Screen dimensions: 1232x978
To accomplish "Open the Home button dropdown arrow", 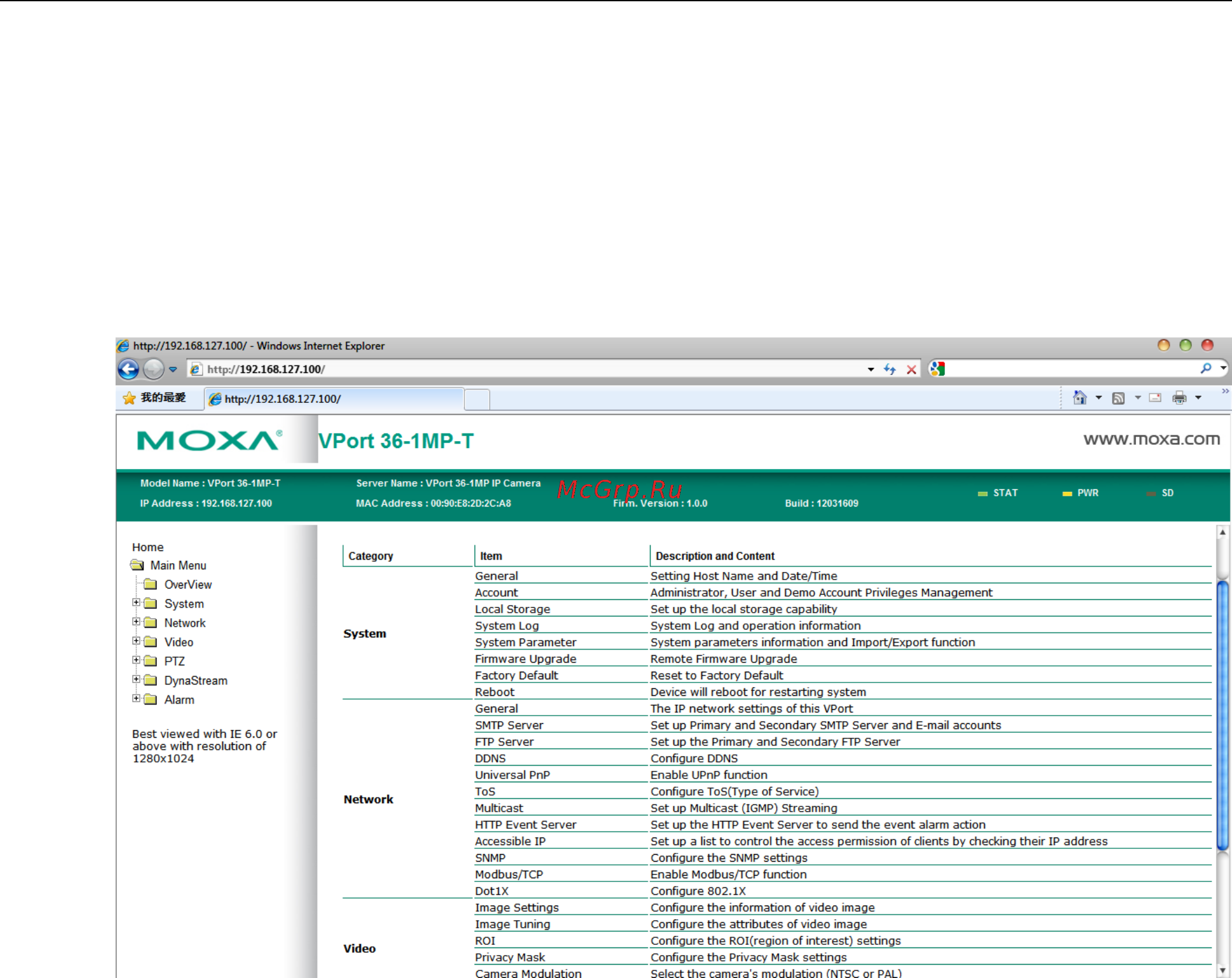I will tap(1099, 398).
